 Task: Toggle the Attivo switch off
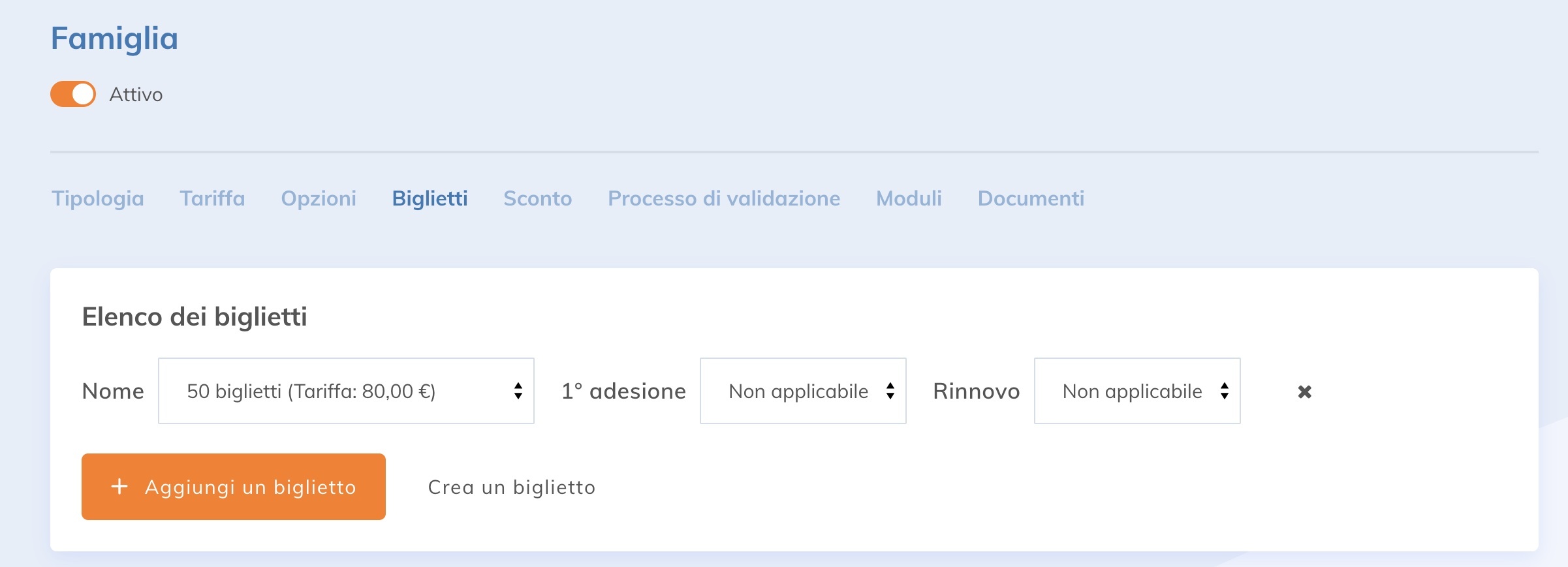[73, 94]
